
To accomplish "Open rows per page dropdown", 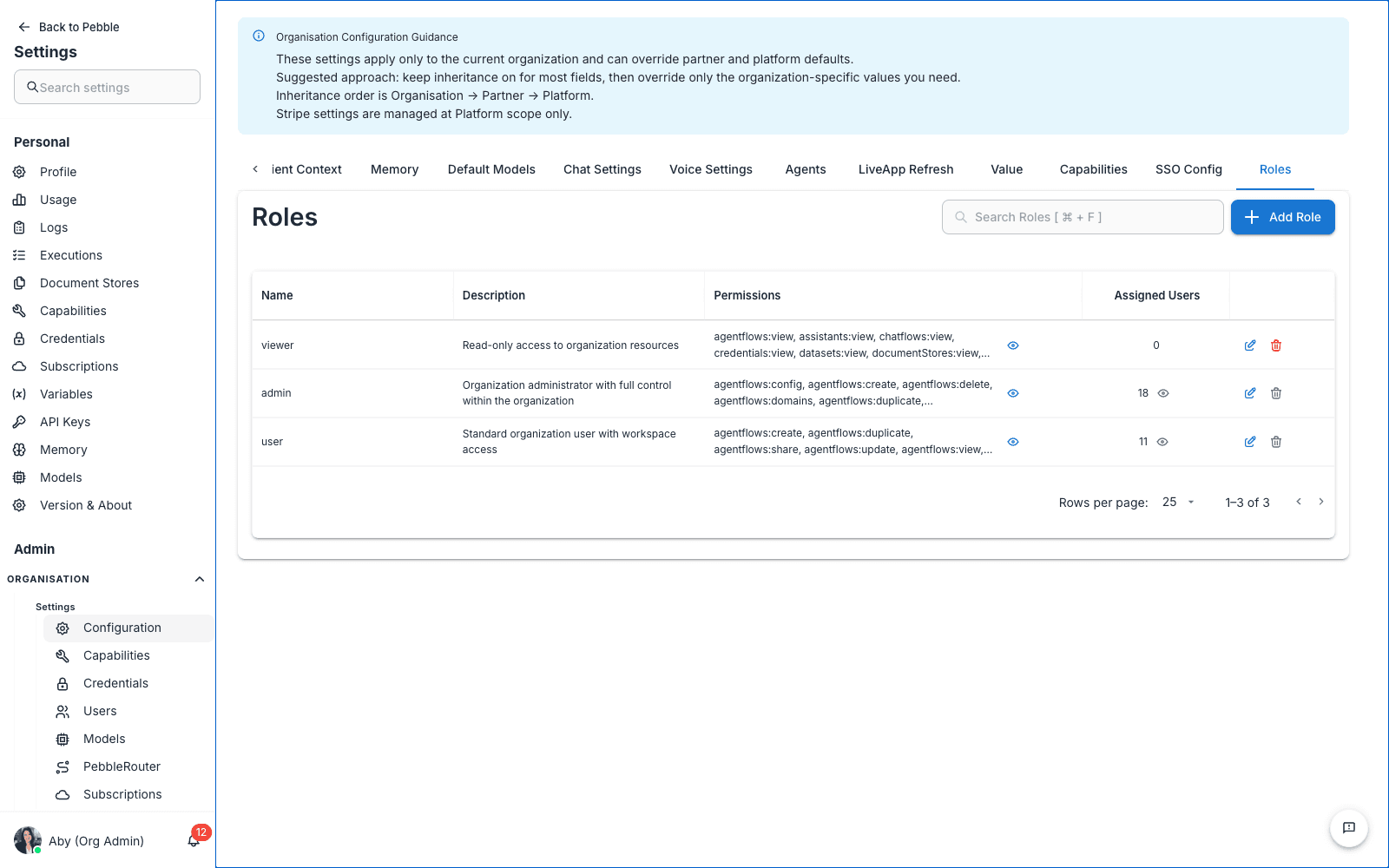I will (1179, 502).
